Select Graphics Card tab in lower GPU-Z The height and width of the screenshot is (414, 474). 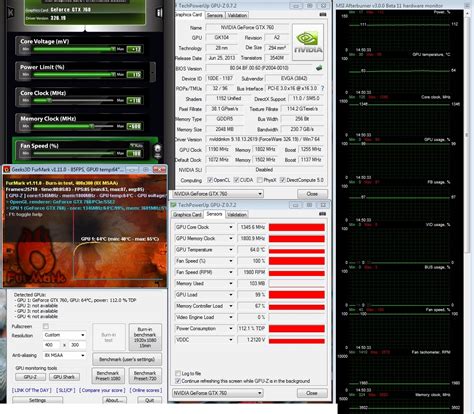(187, 215)
